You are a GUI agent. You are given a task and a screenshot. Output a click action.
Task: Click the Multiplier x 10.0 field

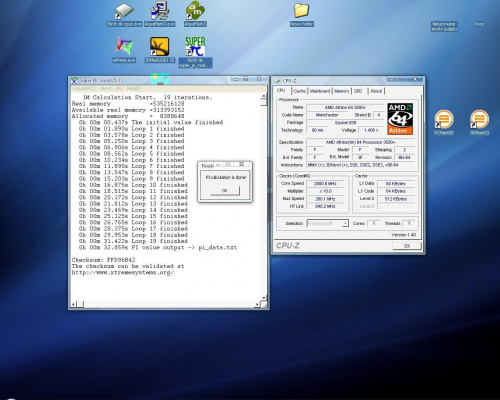(325, 191)
